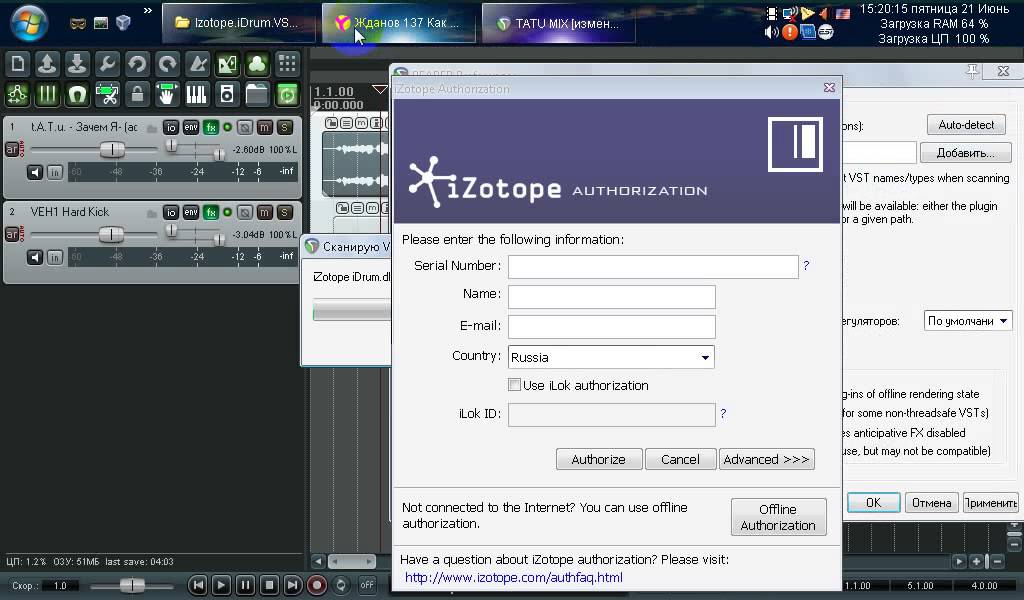Viewport: 1024px width, 600px height.
Task: Click the transport Play button
Action: [x=221, y=585]
